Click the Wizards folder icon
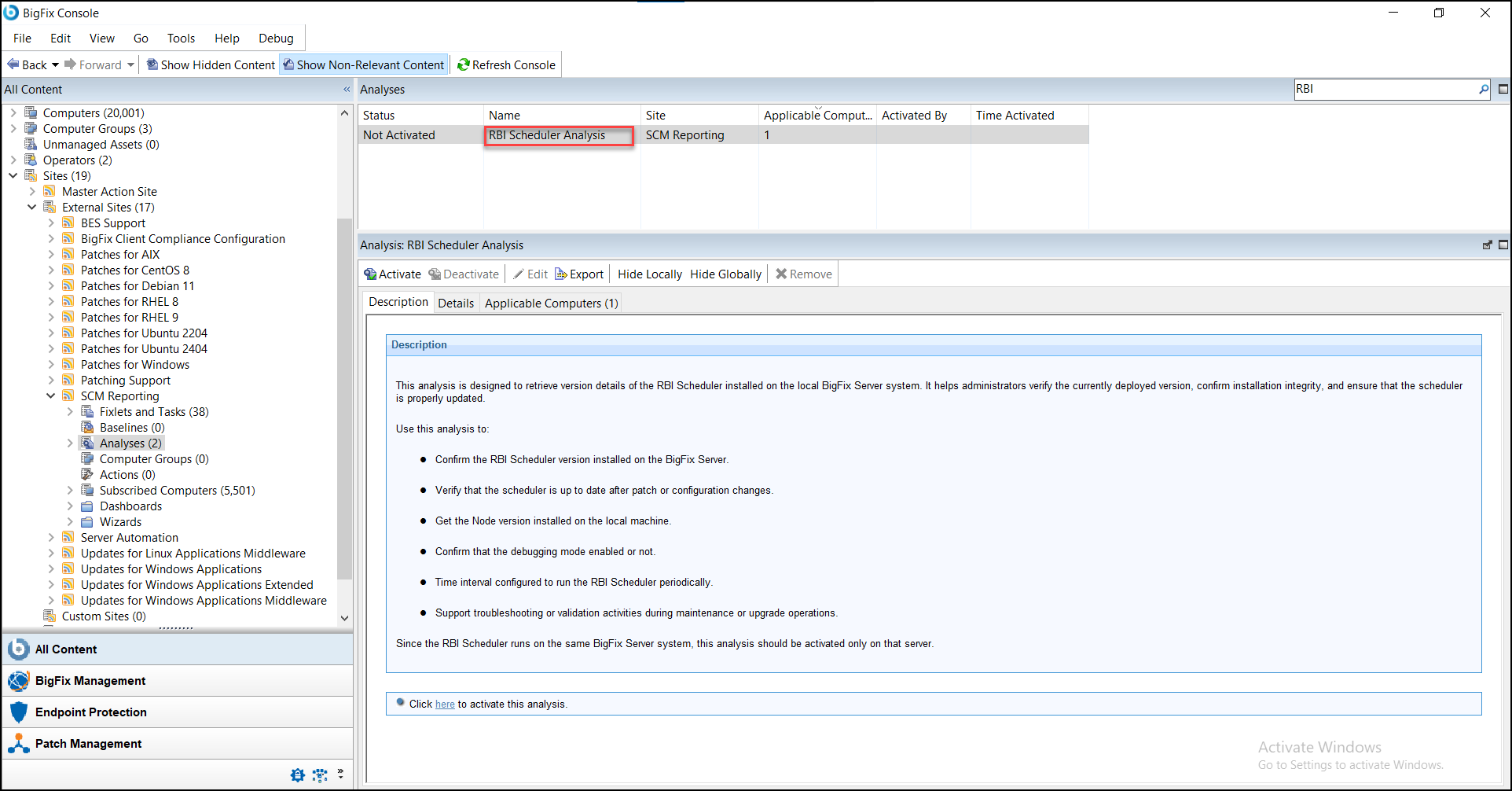The height and width of the screenshot is (791, 1512). click(87, 522)
